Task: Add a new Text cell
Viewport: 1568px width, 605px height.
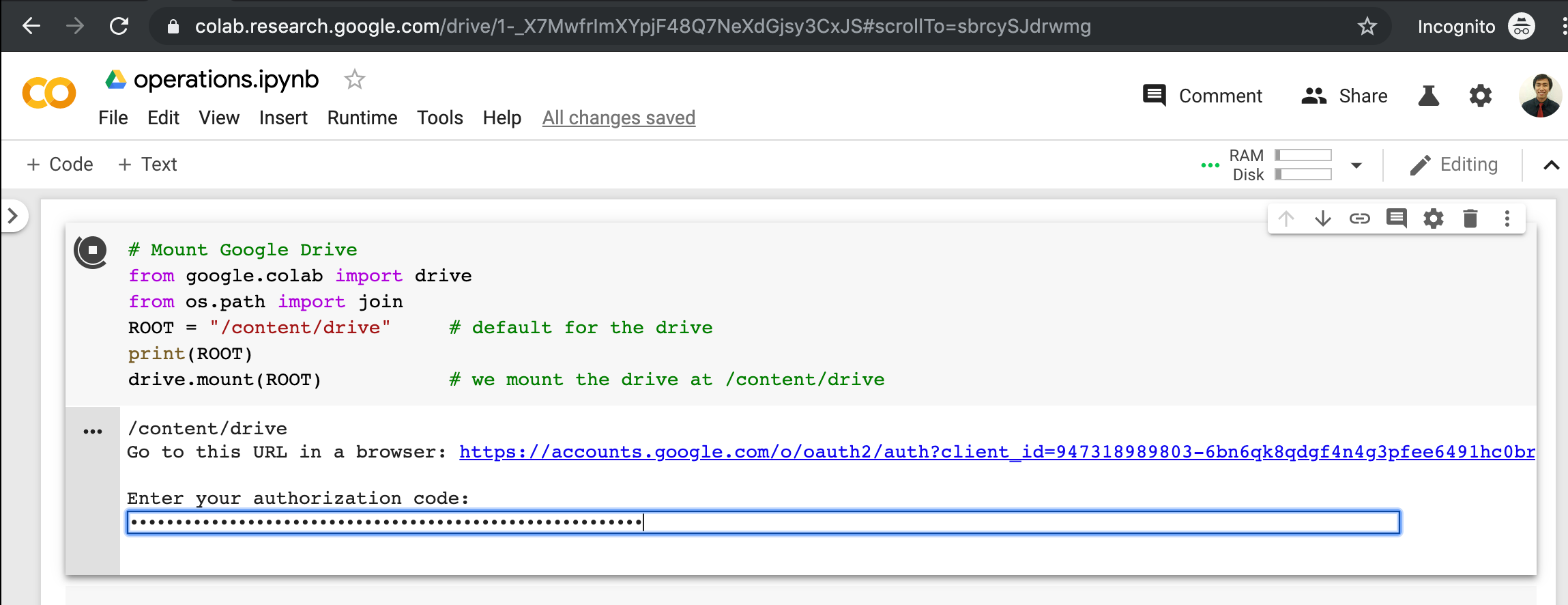Action: 147,165
